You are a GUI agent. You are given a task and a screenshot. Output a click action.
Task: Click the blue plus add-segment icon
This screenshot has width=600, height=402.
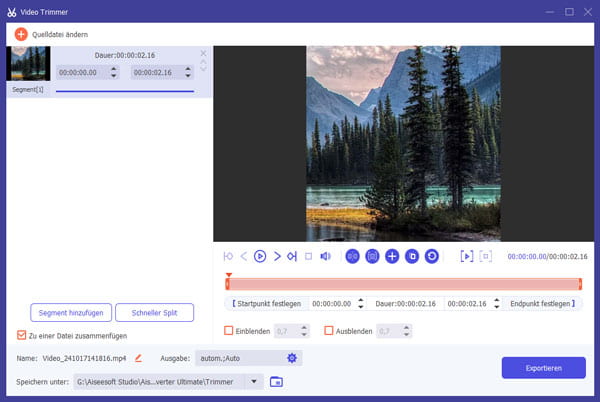pos(392,256)
